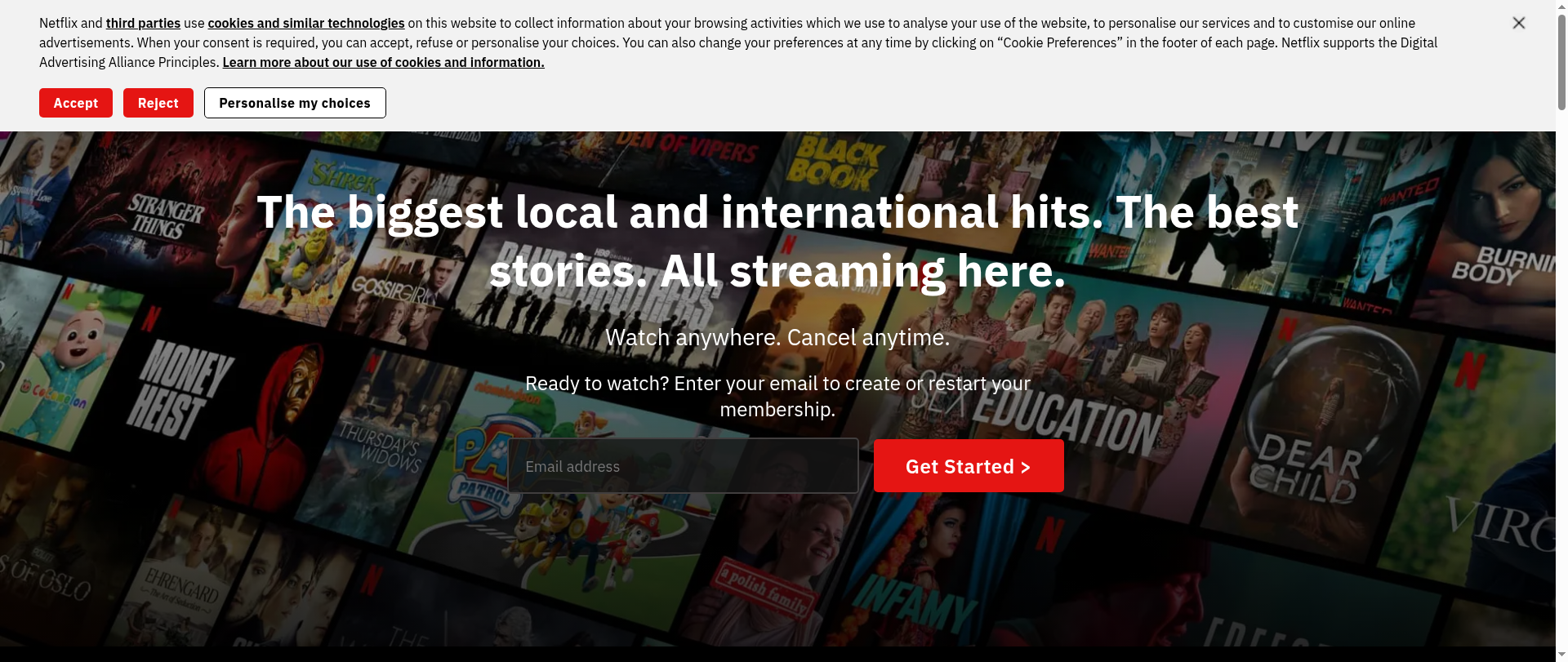Close the cookie consent banner
1568x662 pixels.
(1518, 23)
